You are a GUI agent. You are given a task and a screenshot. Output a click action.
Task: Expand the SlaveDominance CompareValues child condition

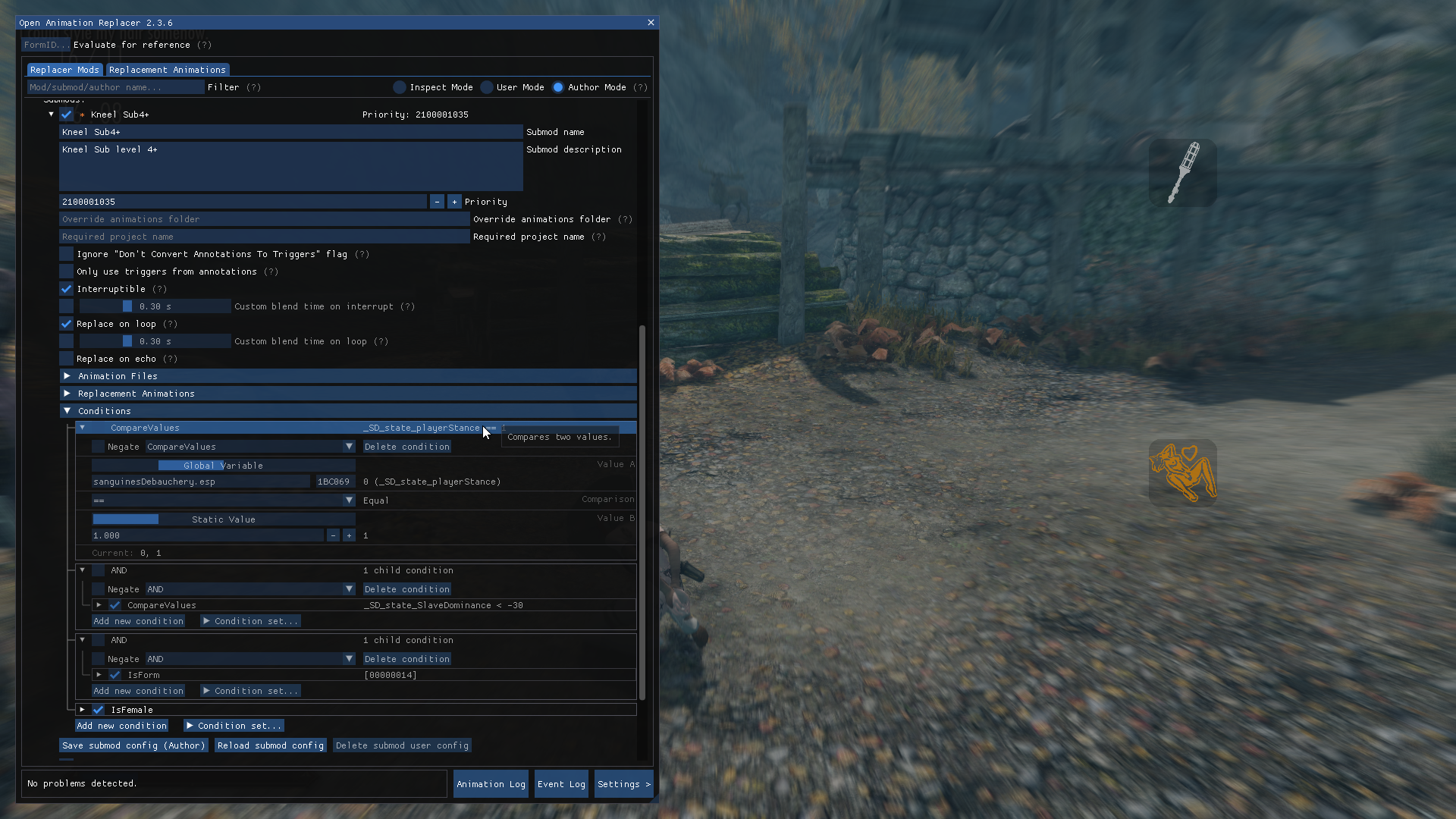point(99,605)
